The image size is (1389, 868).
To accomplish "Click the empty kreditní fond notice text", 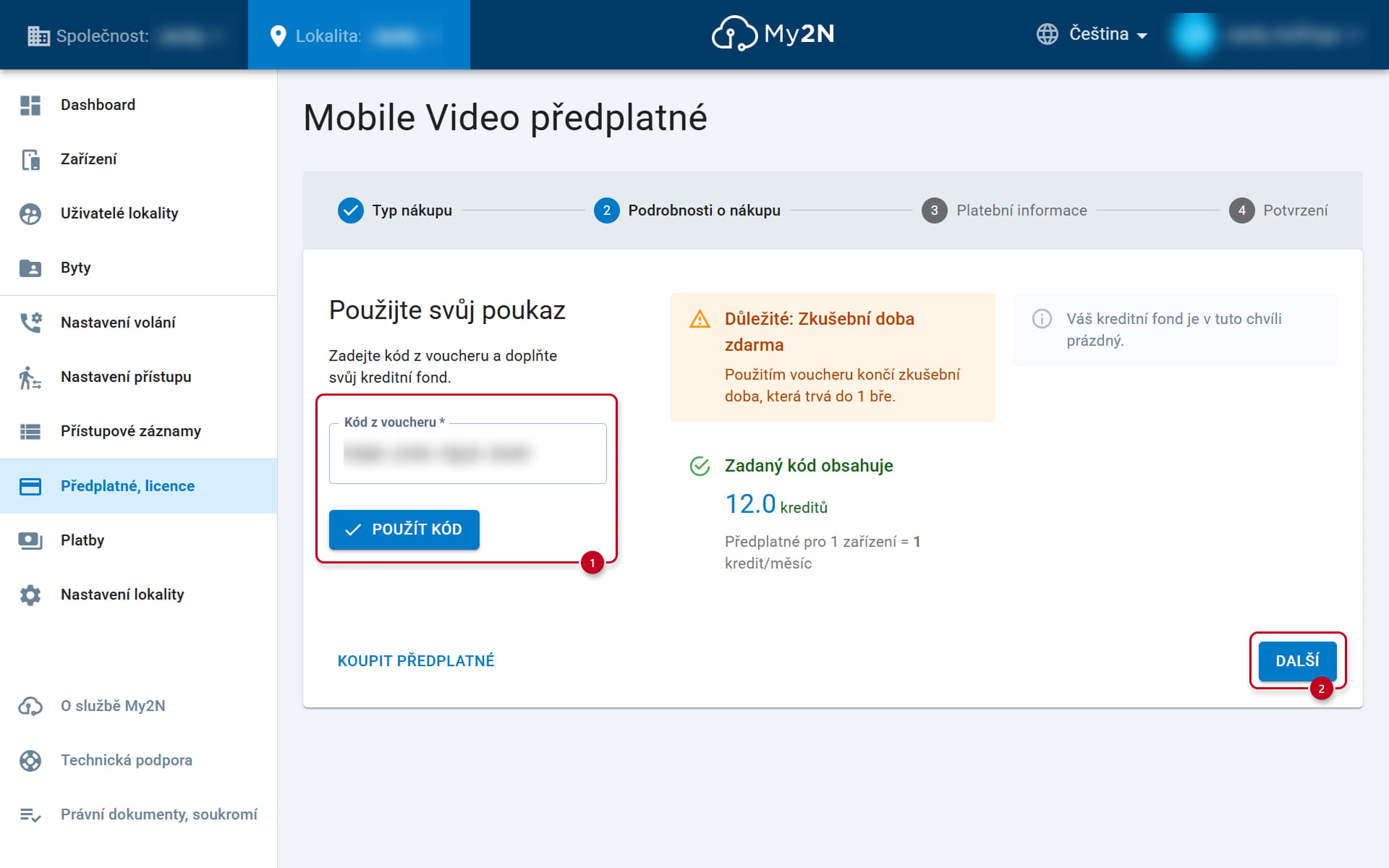I will click(x=1173, y=330).
